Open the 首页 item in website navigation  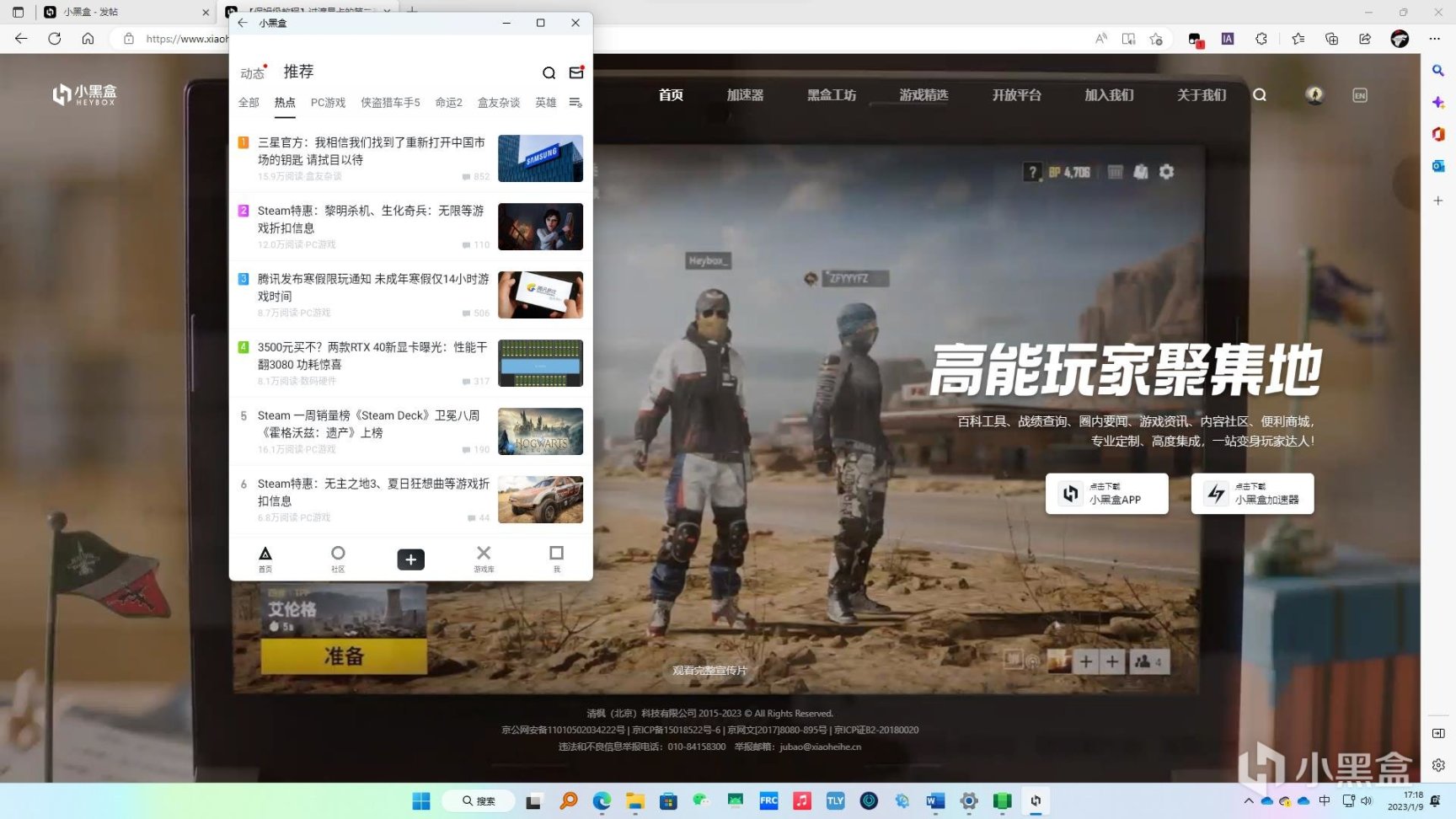(x=671, y=95)
